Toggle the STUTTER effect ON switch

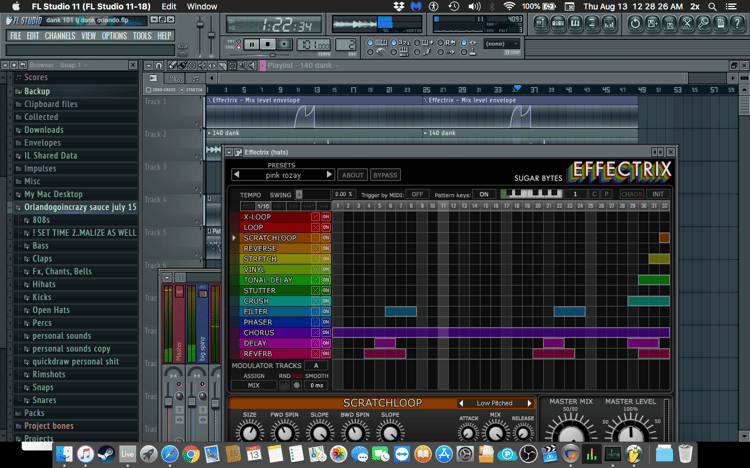click(x=326, y=290)
